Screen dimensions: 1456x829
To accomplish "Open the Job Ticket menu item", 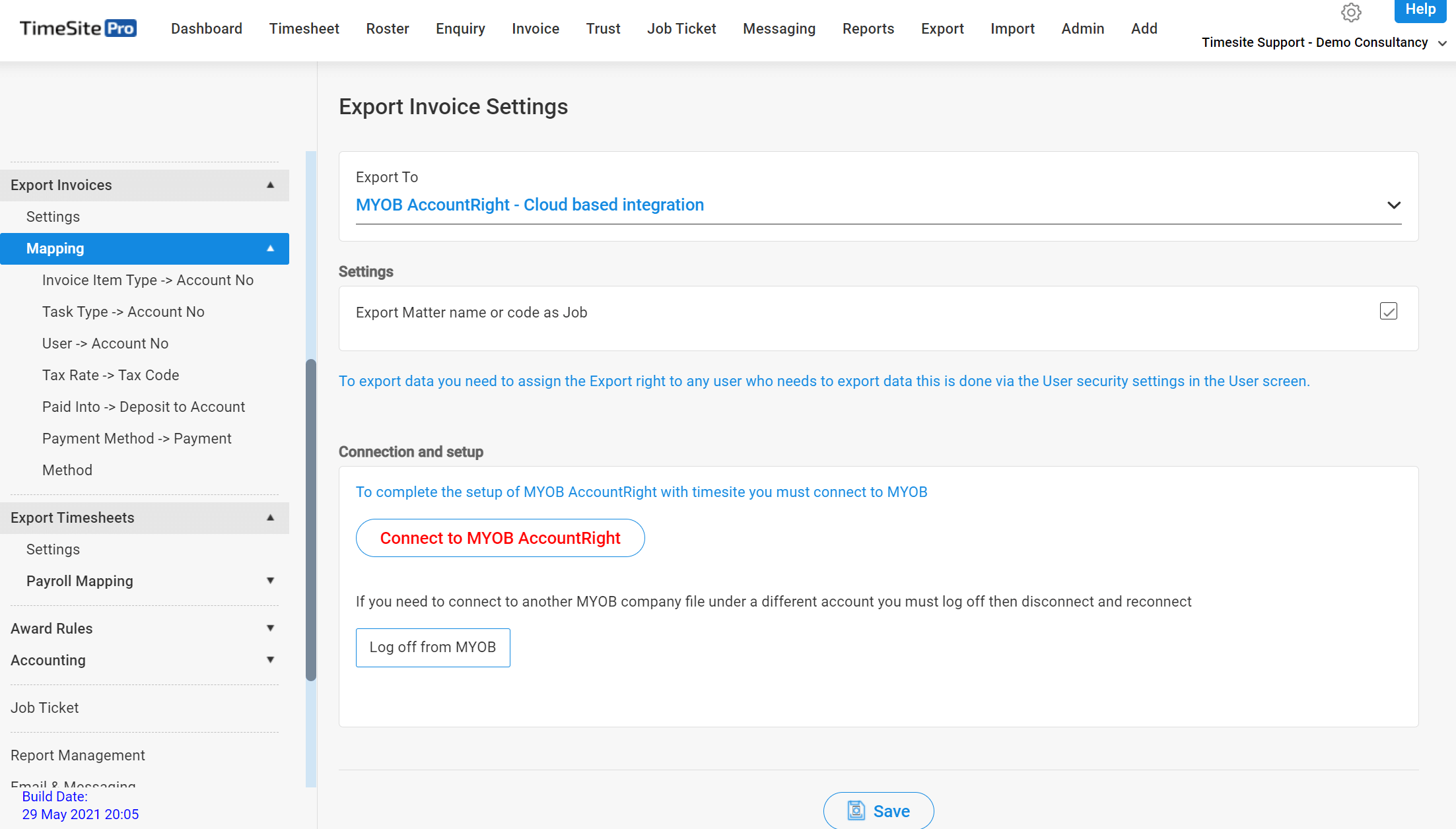I will [x=681, y=29].
